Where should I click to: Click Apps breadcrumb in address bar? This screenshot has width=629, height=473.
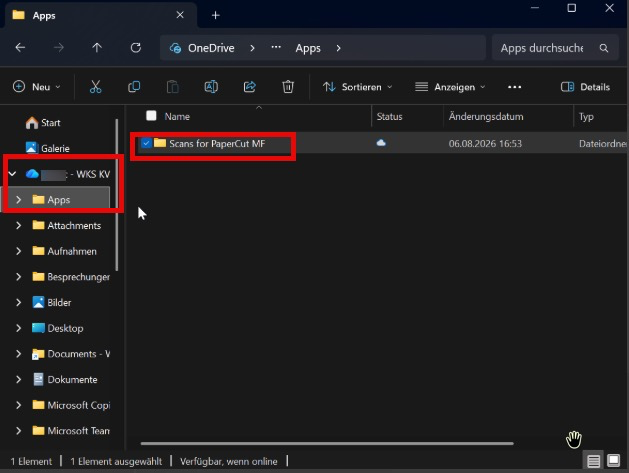point(308,48)
